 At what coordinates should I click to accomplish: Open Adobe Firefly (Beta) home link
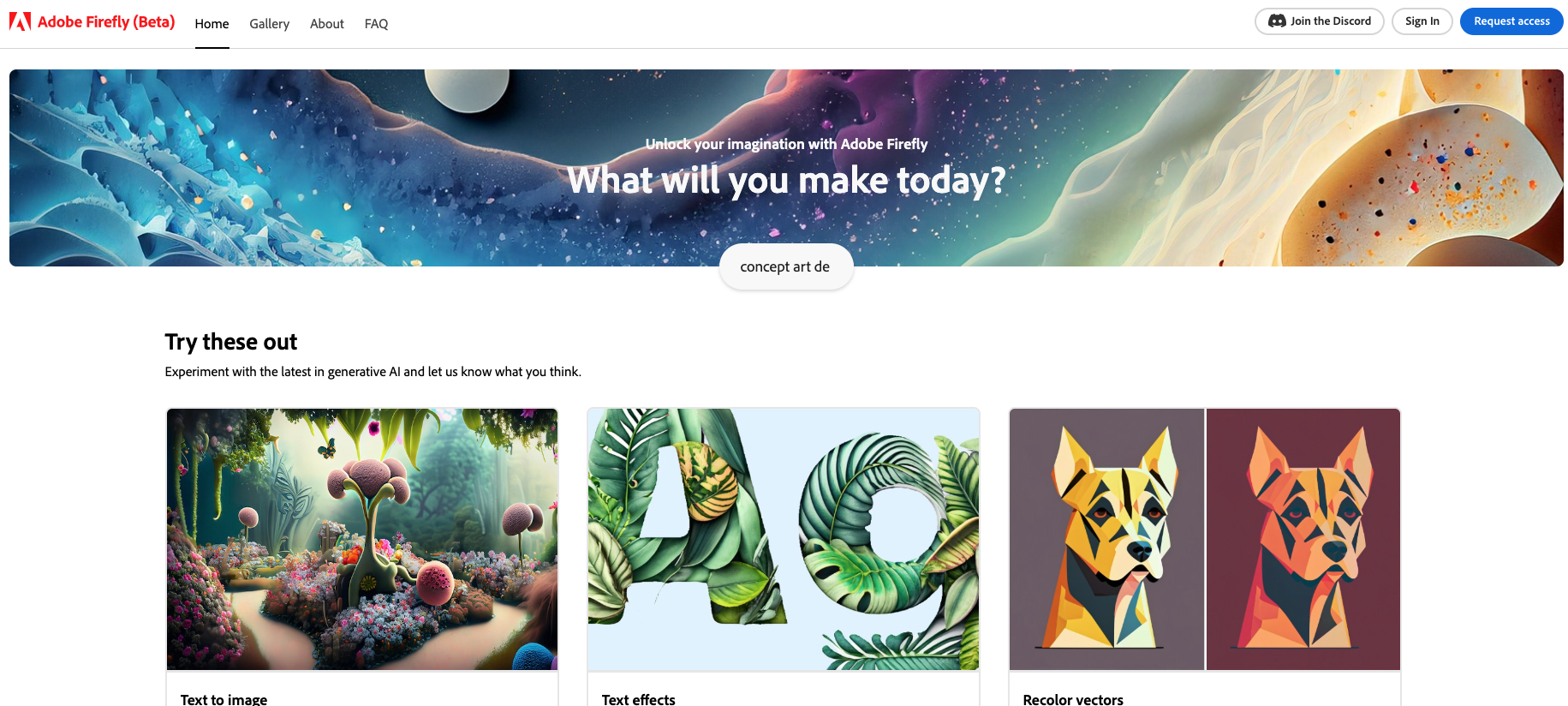point(105,21)
